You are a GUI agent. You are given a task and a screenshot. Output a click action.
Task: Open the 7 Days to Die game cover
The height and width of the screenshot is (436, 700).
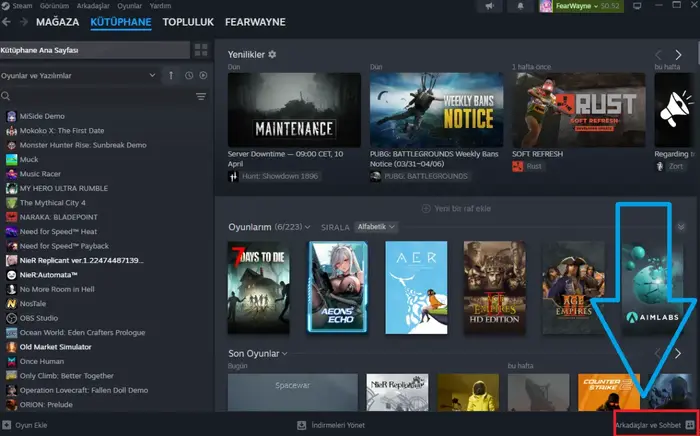tap(258, 287)
